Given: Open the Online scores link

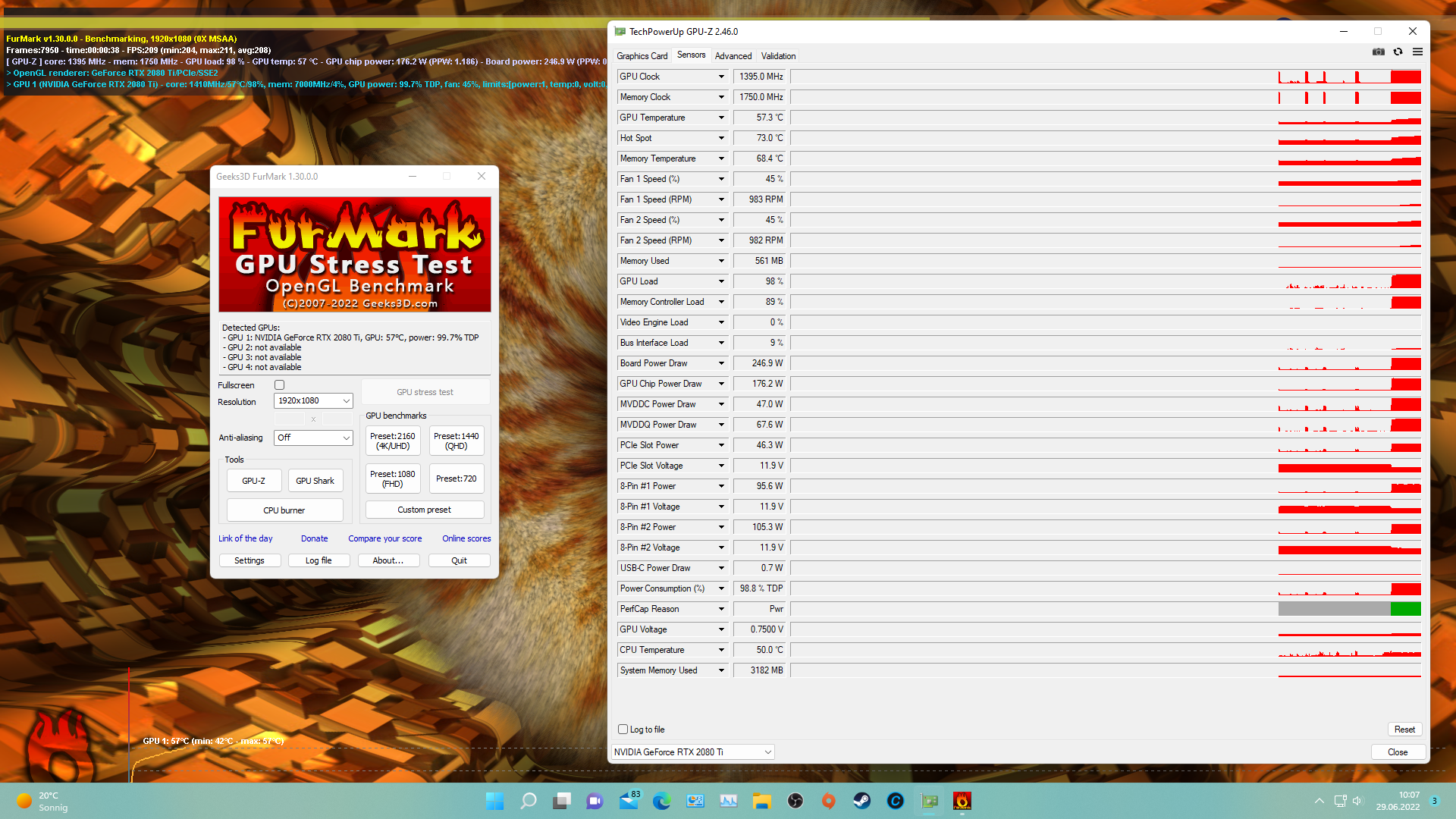Looking at the screenshot, I should tap(466, 538).
